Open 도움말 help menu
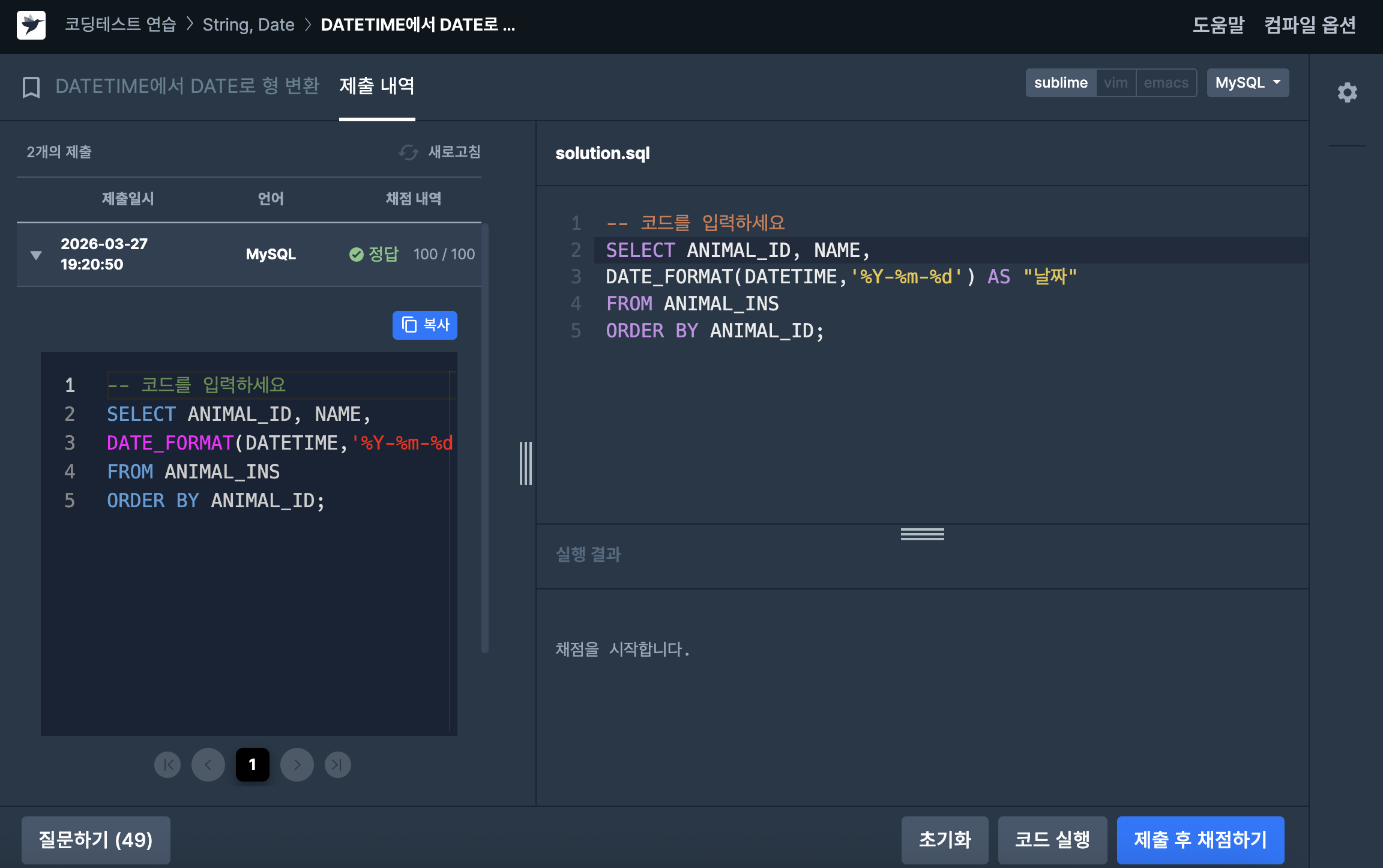Viewport: 1383px width, 868px height. (x=1218, y=25)
